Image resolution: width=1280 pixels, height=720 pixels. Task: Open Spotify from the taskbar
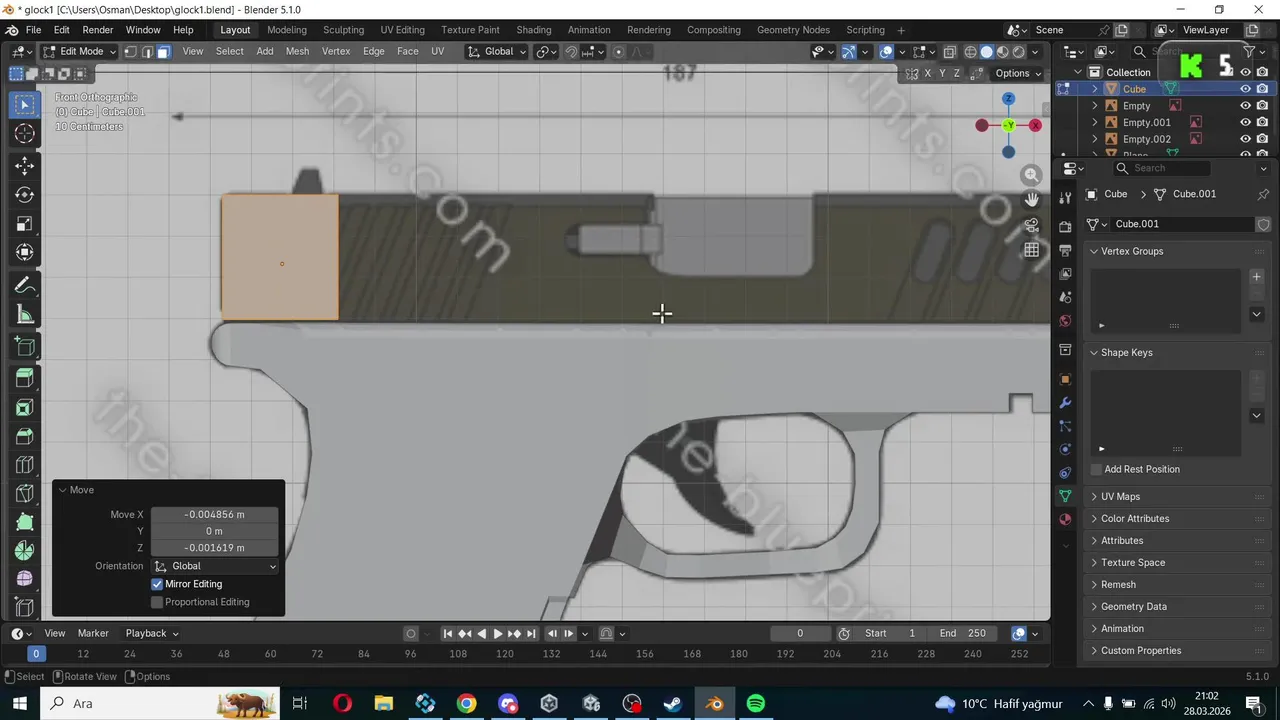point(756,704)
